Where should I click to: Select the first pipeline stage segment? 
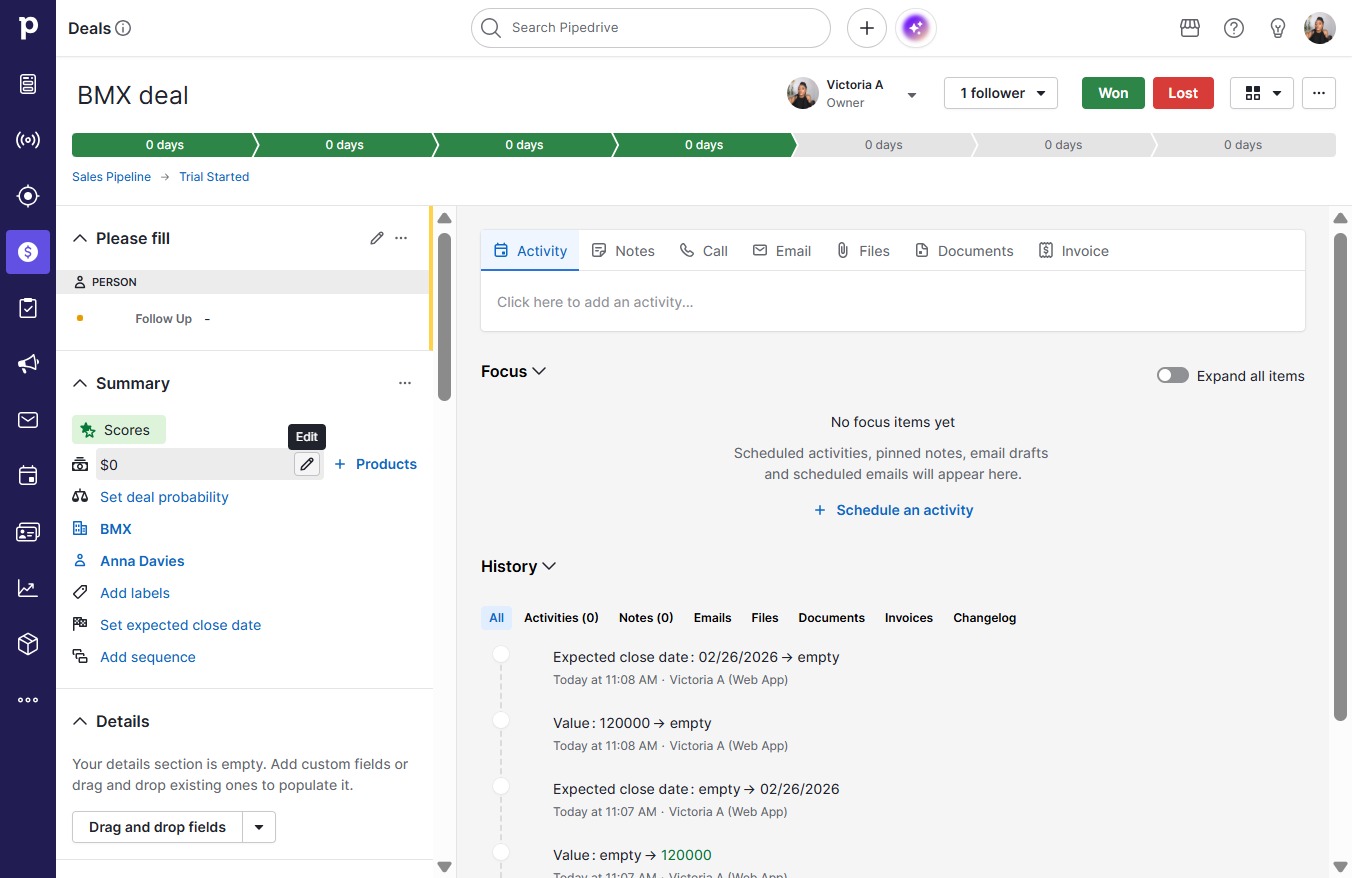click(x=164, y=145)
